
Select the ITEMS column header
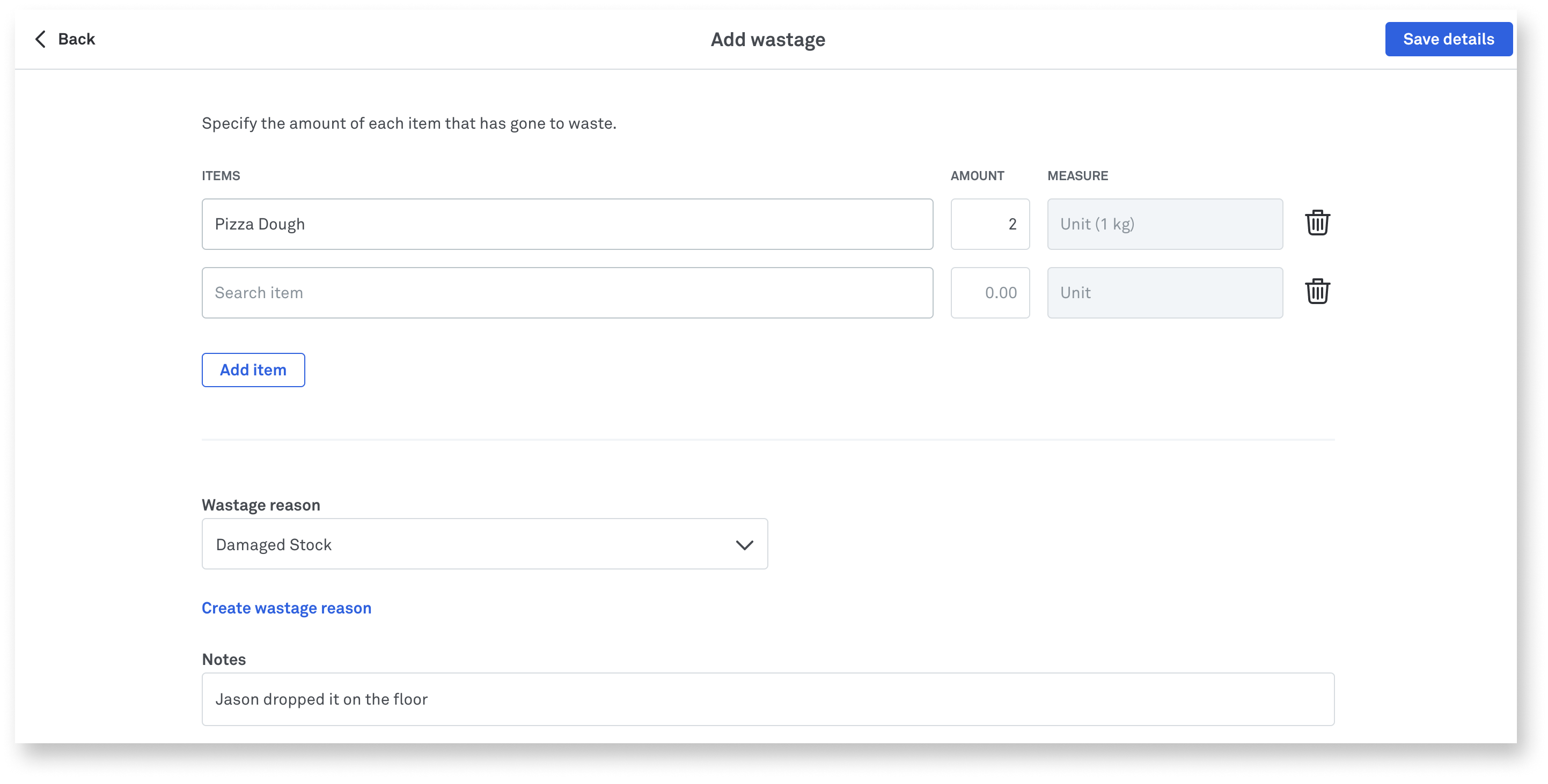pyautogui.click(x=221, y=175)
